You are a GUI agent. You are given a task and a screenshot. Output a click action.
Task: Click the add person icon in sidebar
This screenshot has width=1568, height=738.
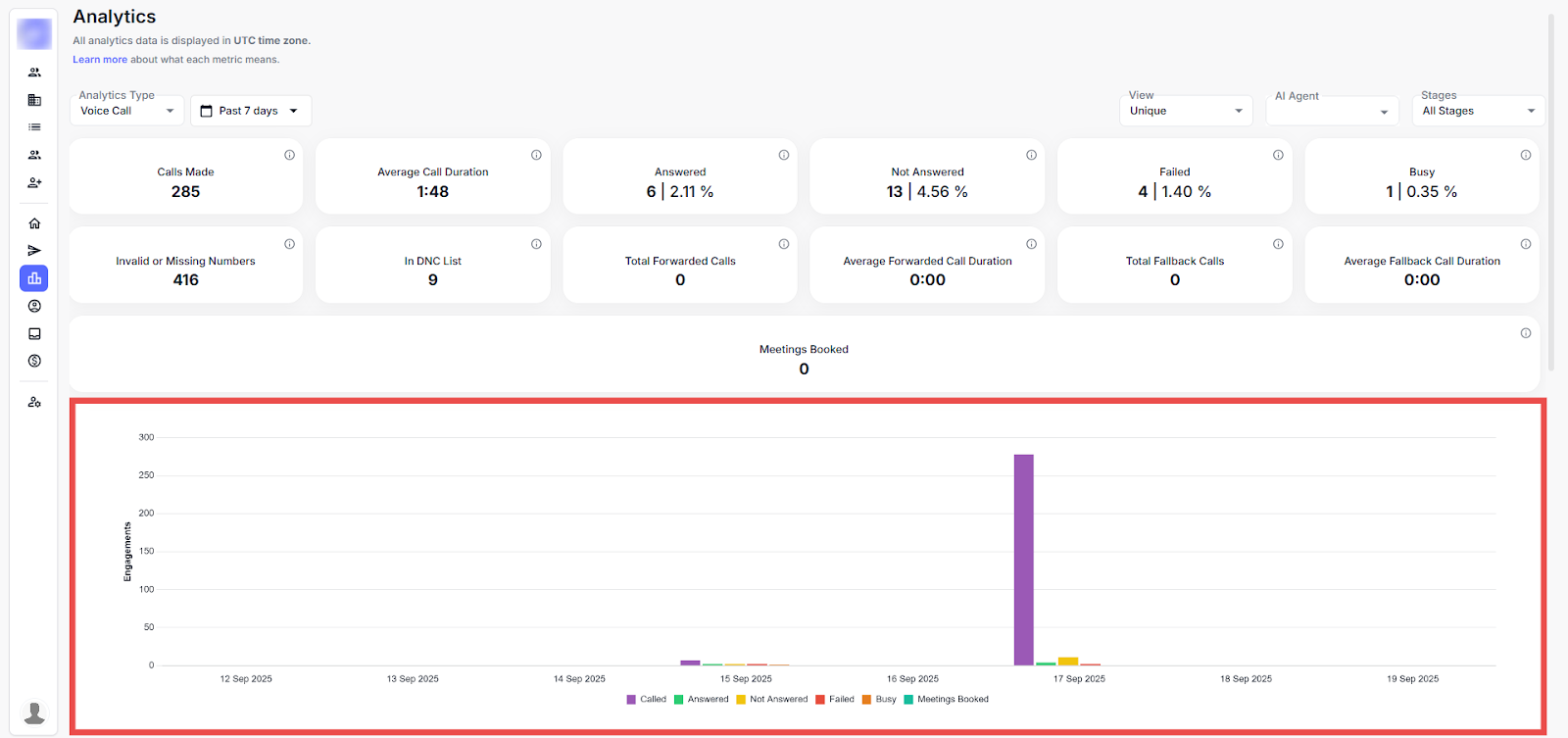34,182
